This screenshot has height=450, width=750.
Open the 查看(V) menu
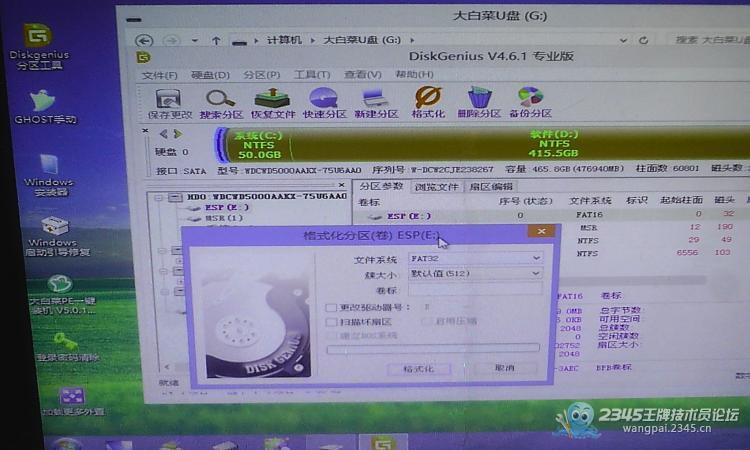(x=363, y=74)
